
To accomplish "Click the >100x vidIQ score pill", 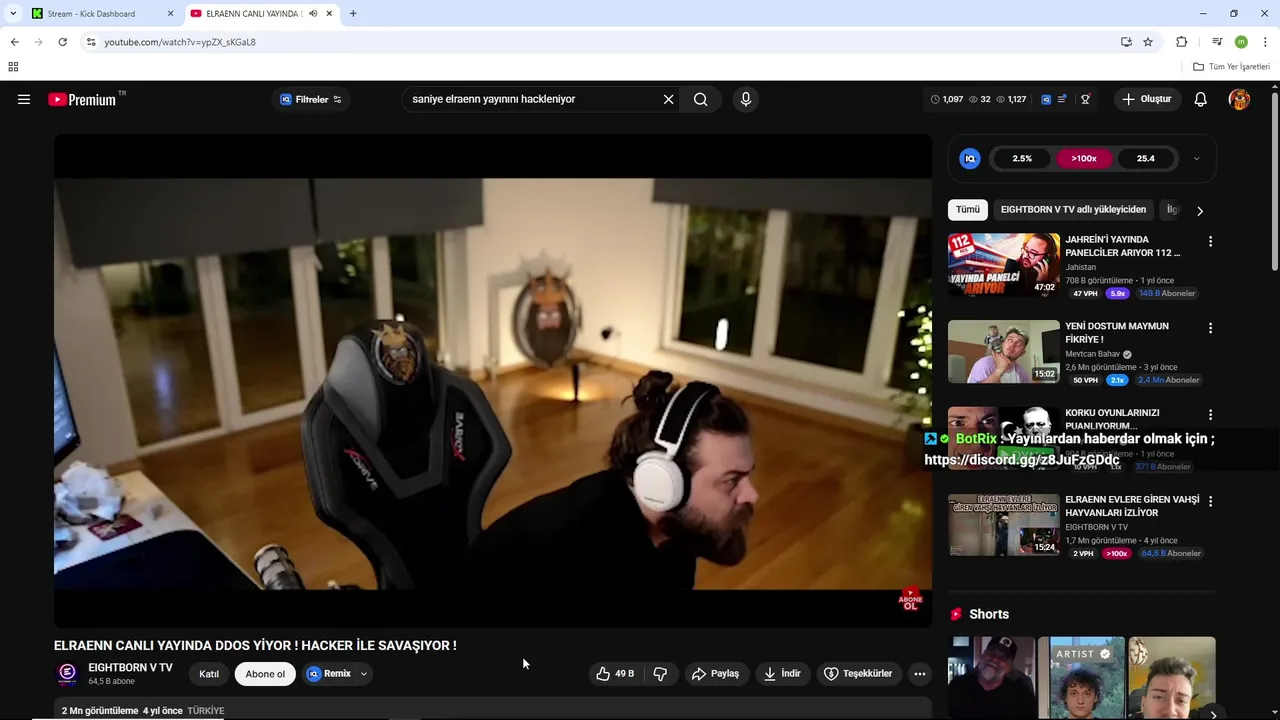I will [1084, 158].
